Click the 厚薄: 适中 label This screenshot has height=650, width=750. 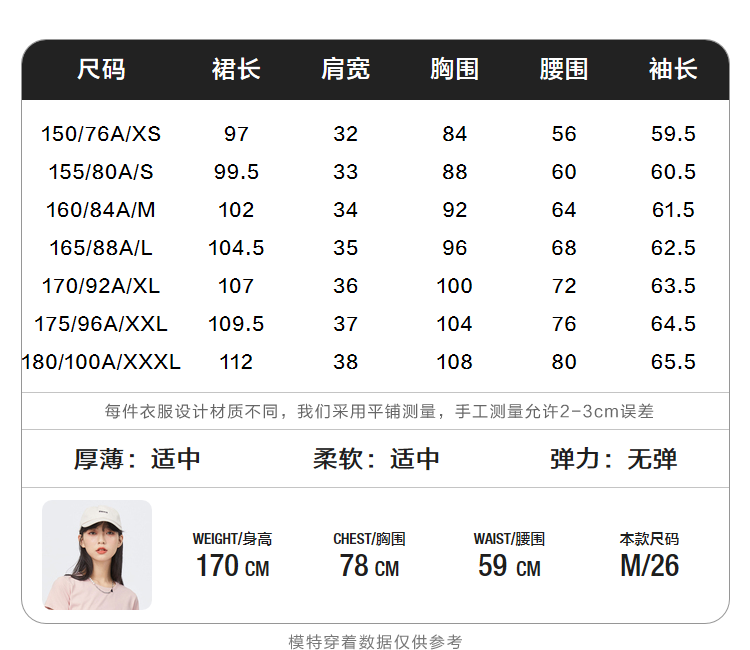tap(137, 459)
